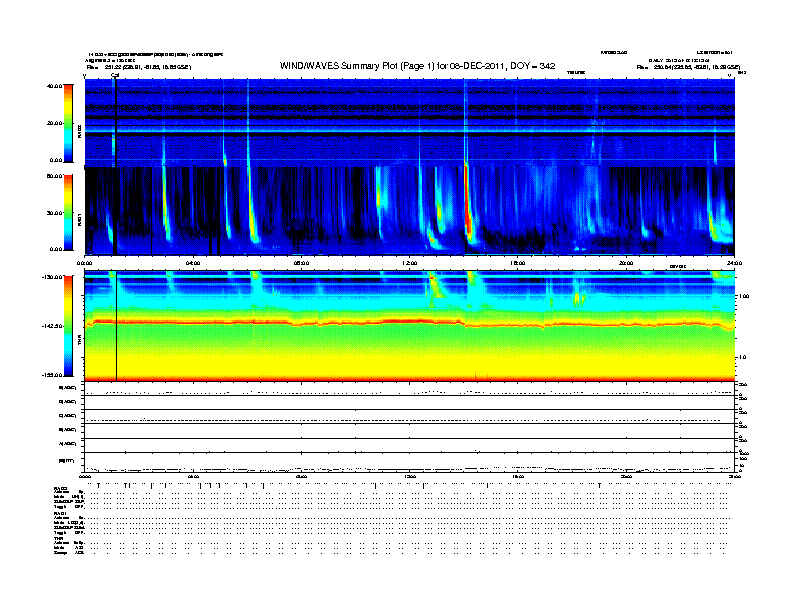The image size is (792, 612).
Task: Select the RAD1 rainbow color scale bar
Action: tap(68, 212)
